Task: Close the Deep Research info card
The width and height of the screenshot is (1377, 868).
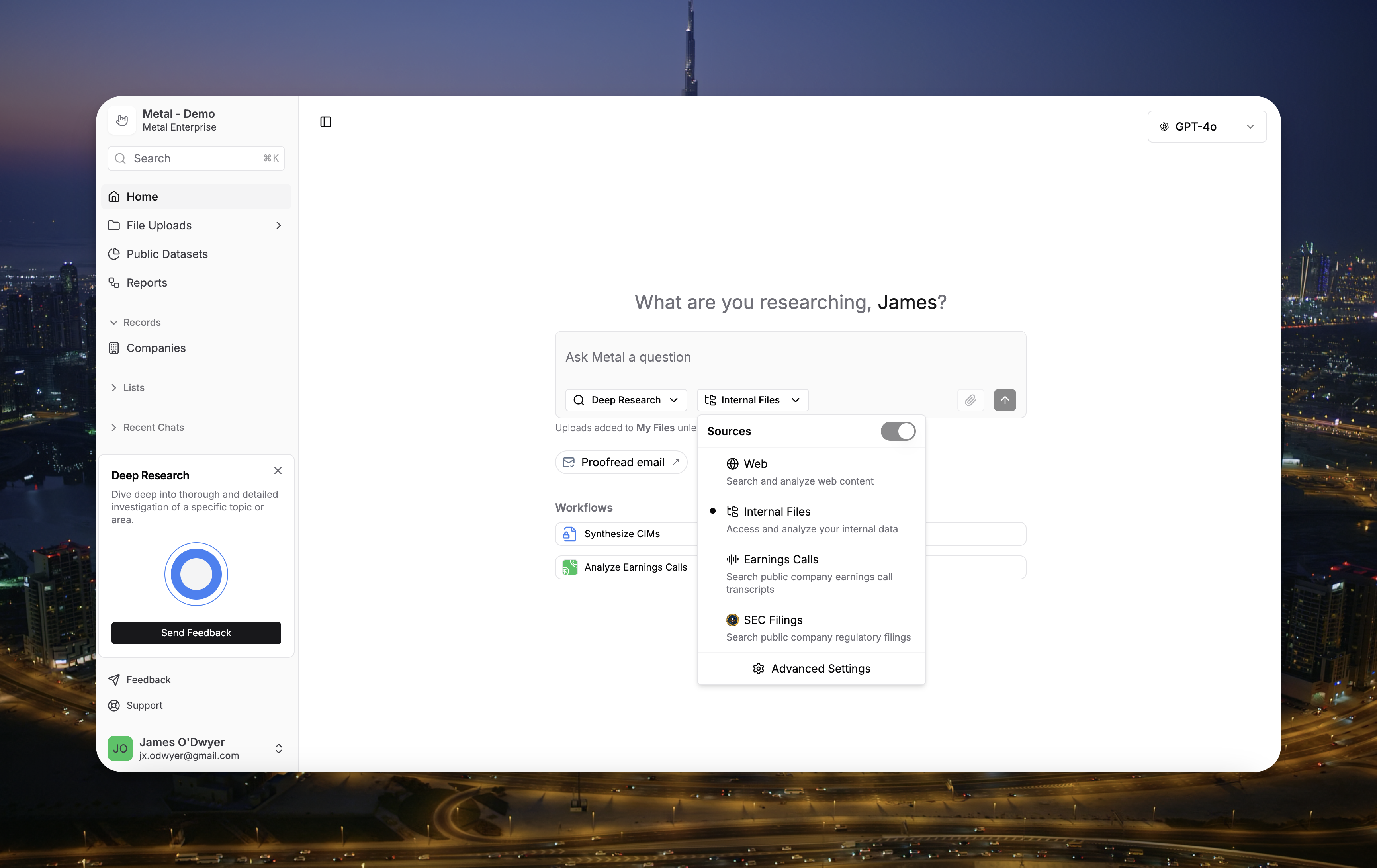Action: [278, 471]
